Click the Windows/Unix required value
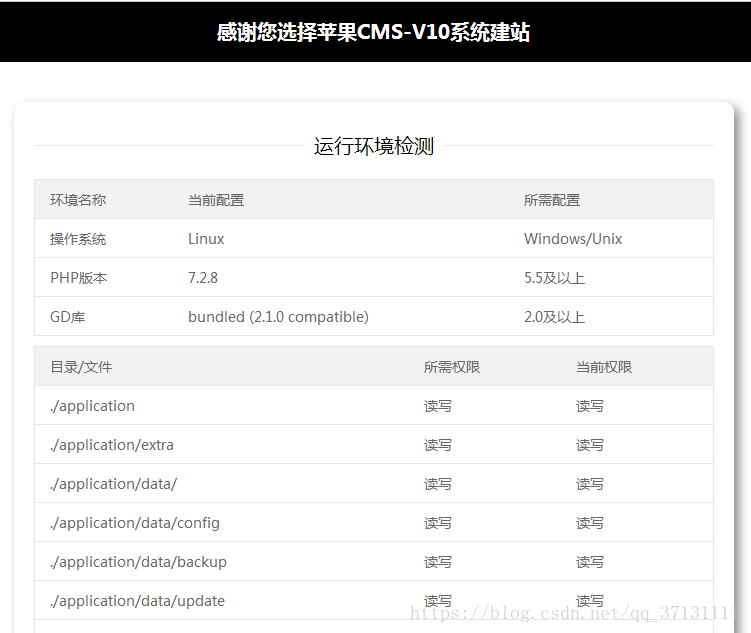This screenshot has width=751, height=633. tap(573, 239)
